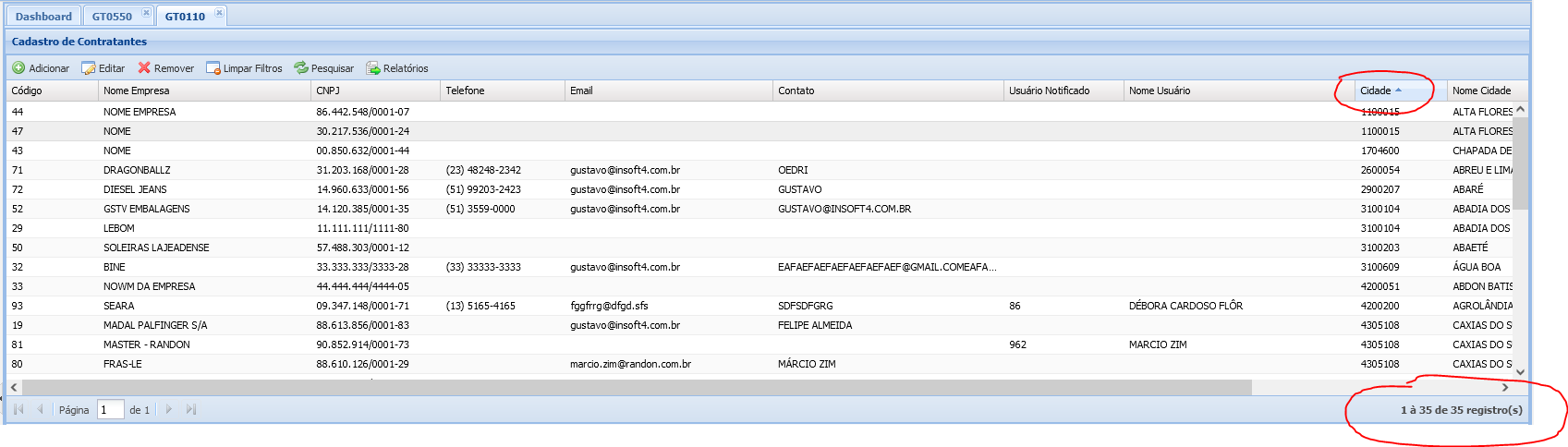Screen dimensions: 1568x447
Task: Select the BINE company row
Action: tap(760, 267)
